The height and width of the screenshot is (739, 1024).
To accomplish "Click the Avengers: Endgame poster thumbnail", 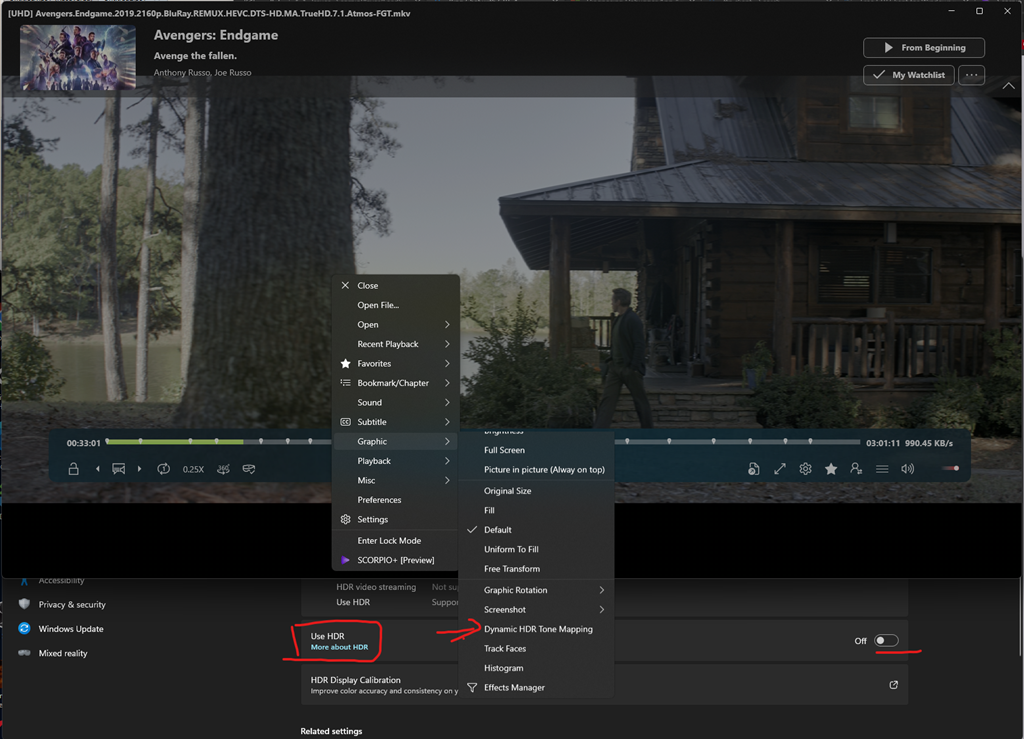I will 78,57.
